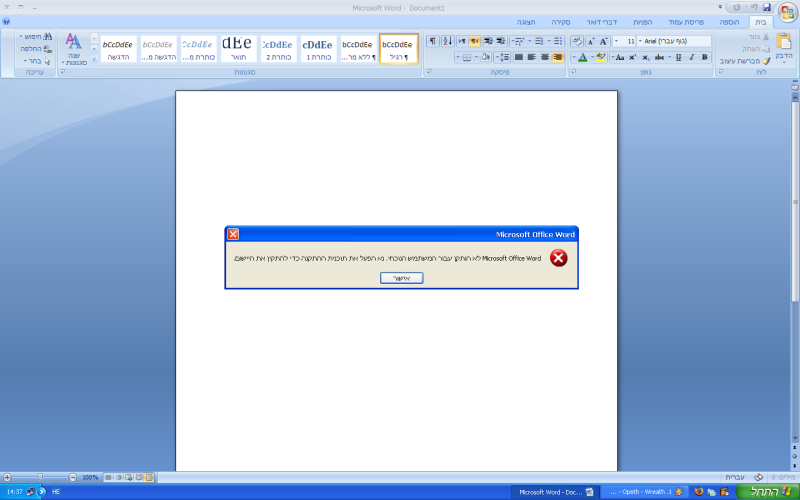Click the zoom slider handle
Image resolution: width=800 pixels, height=500 pixels.
(40, 477)
